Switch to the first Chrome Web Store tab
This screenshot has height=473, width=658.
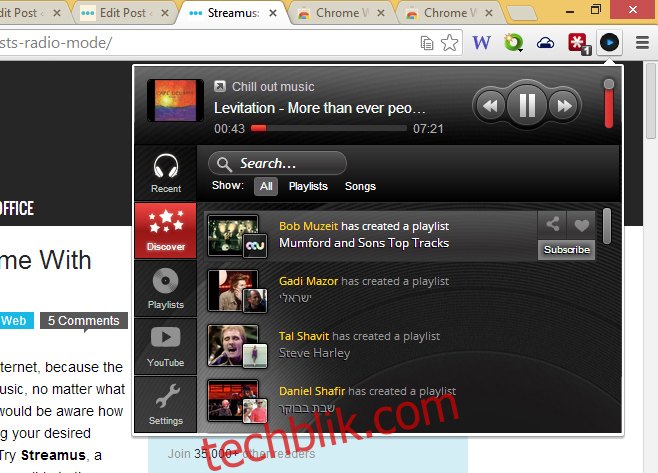click(x=341, y=13)
